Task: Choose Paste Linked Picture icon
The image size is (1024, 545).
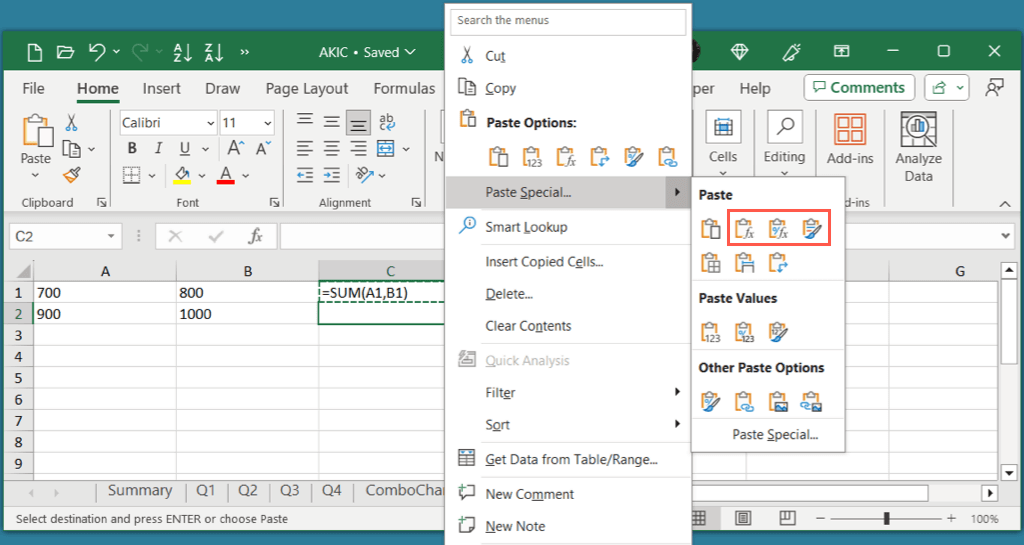Action: 811,402
